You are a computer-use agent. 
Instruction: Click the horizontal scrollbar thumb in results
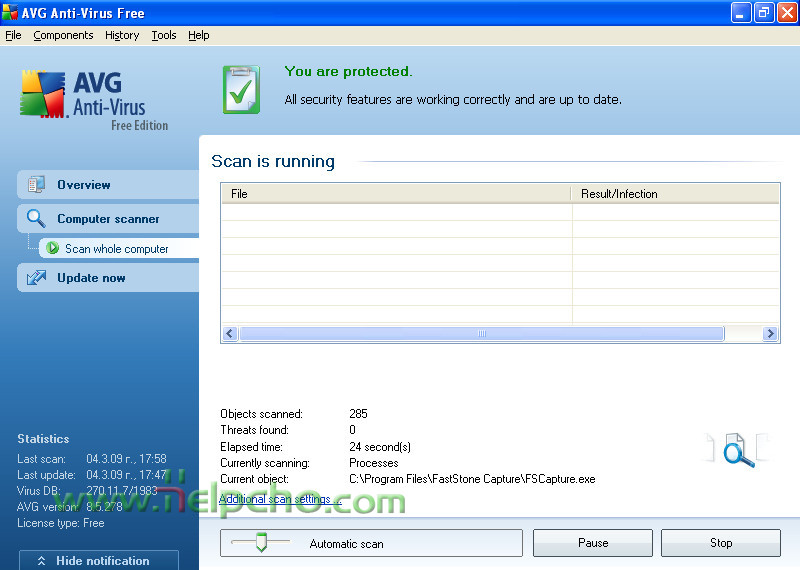[482, 334]
